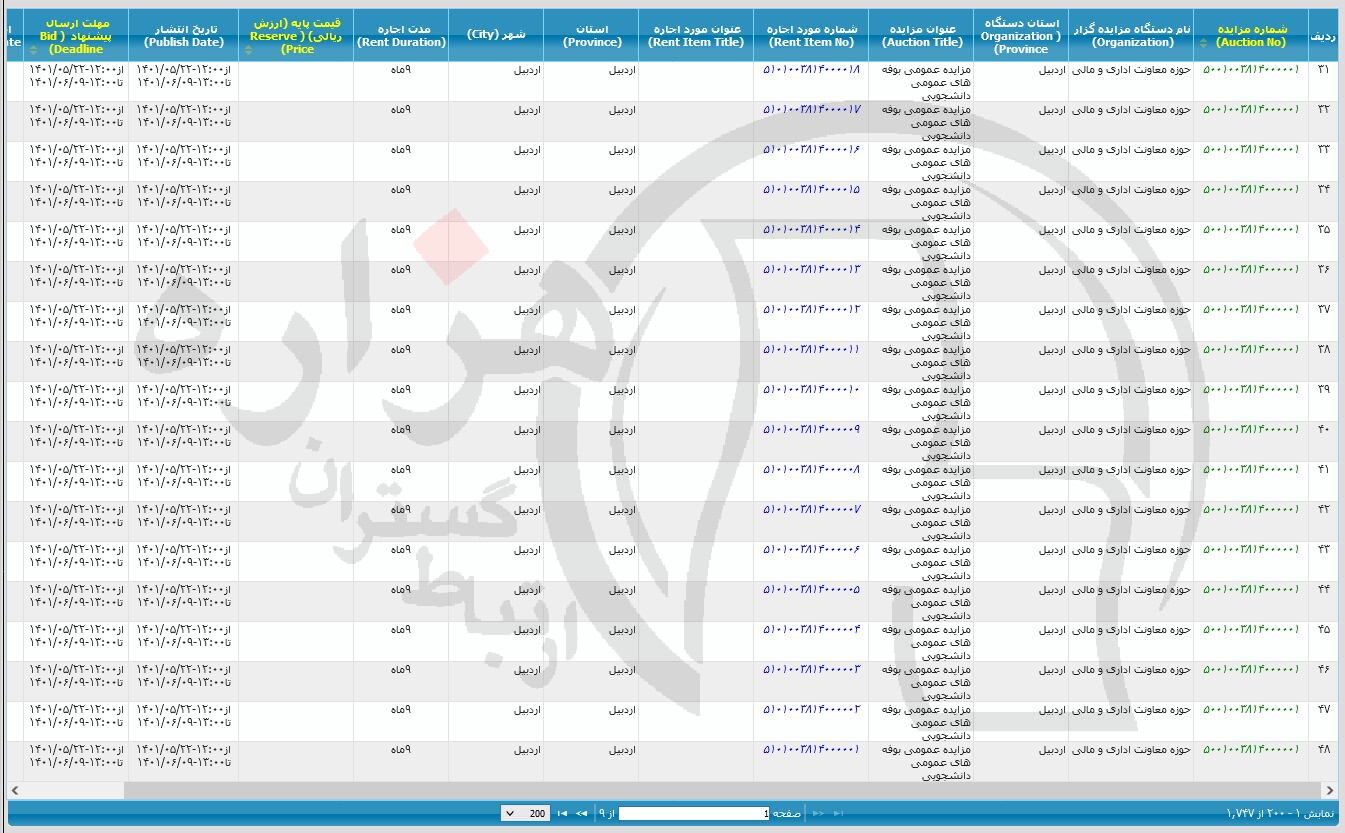This screenshot has width=1345, height=833.
Task: Select the province cell اردبیل in row ۳۱
Action: pos(591,81)
